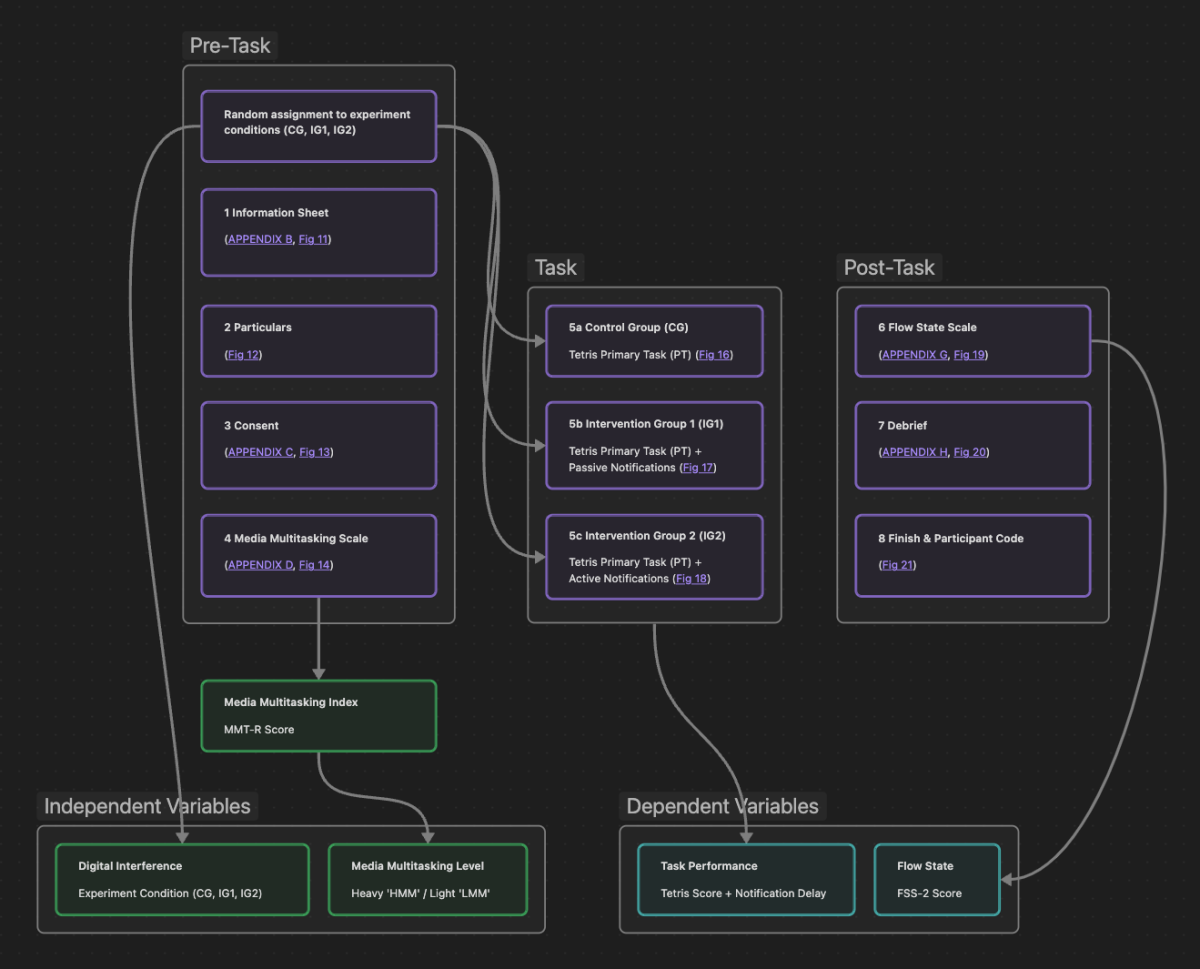Open the APPENDIX D link
The image size is (1200, 969).
click(259, 565)
